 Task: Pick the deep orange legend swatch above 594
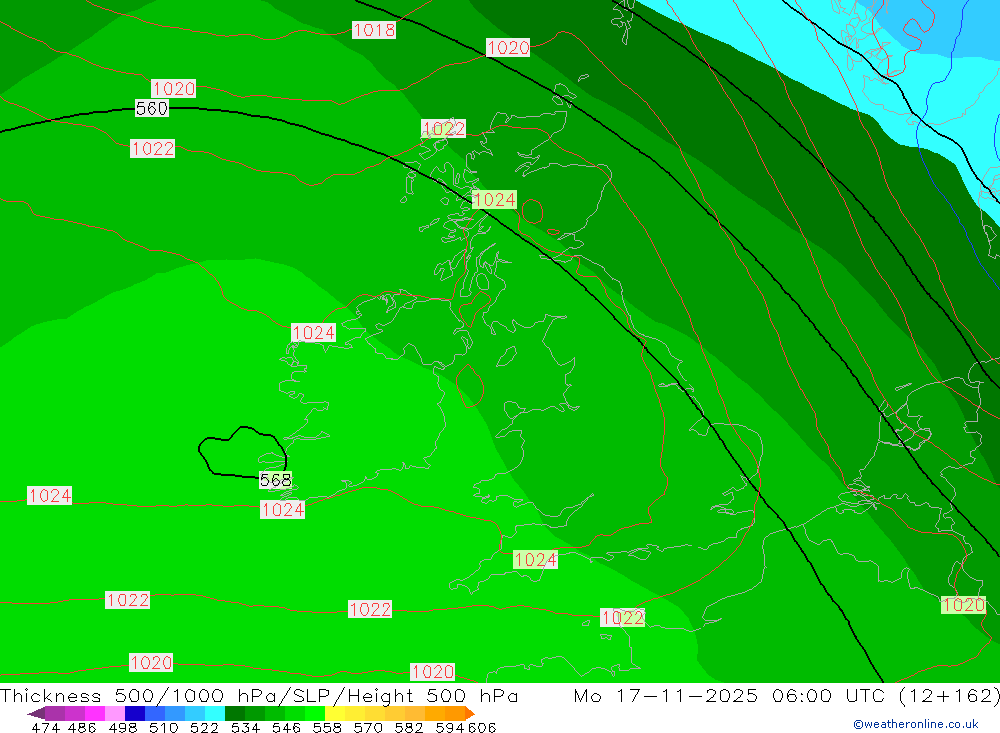coord(455,713)
